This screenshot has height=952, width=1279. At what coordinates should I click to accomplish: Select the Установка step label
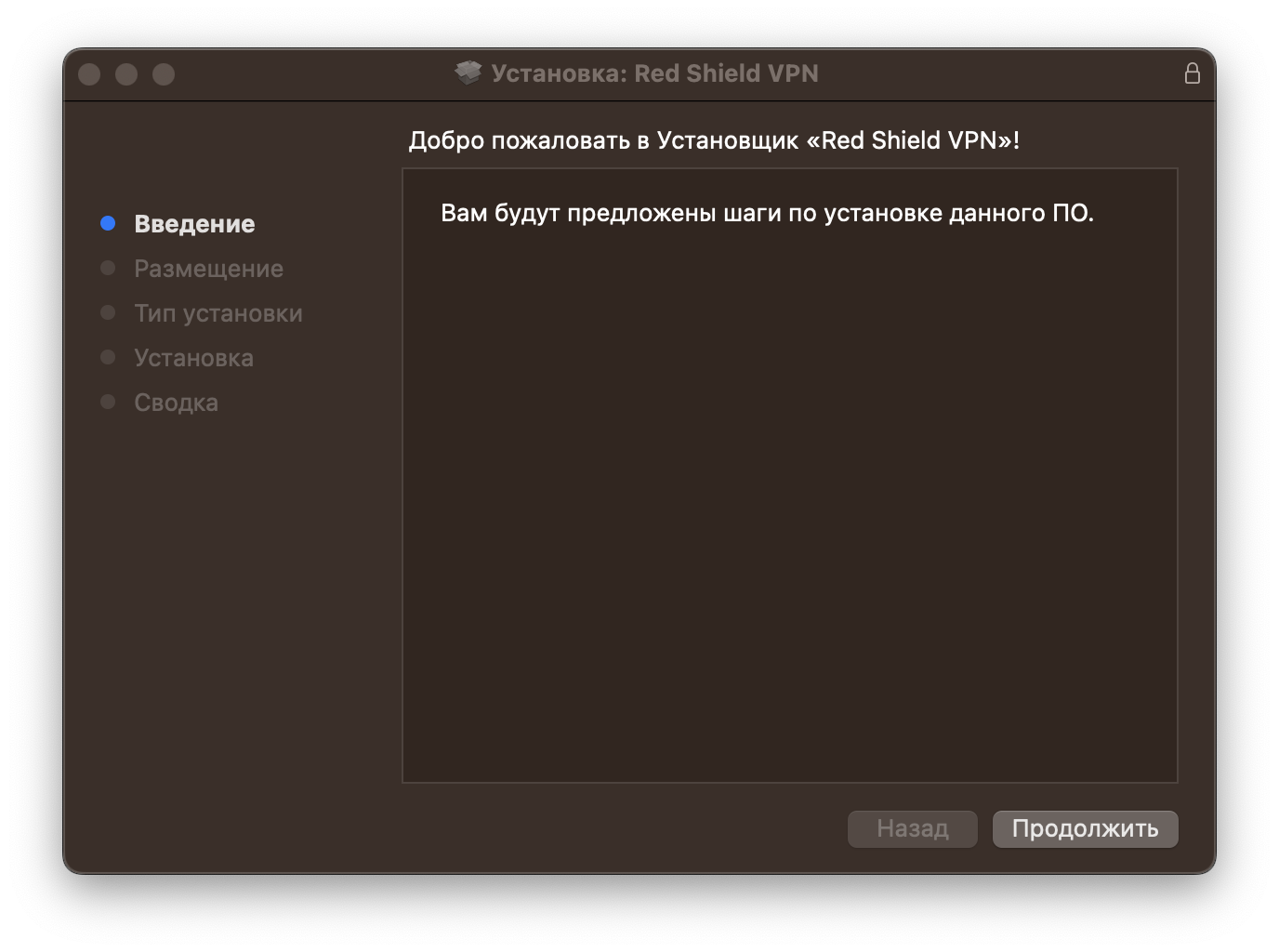193,358
